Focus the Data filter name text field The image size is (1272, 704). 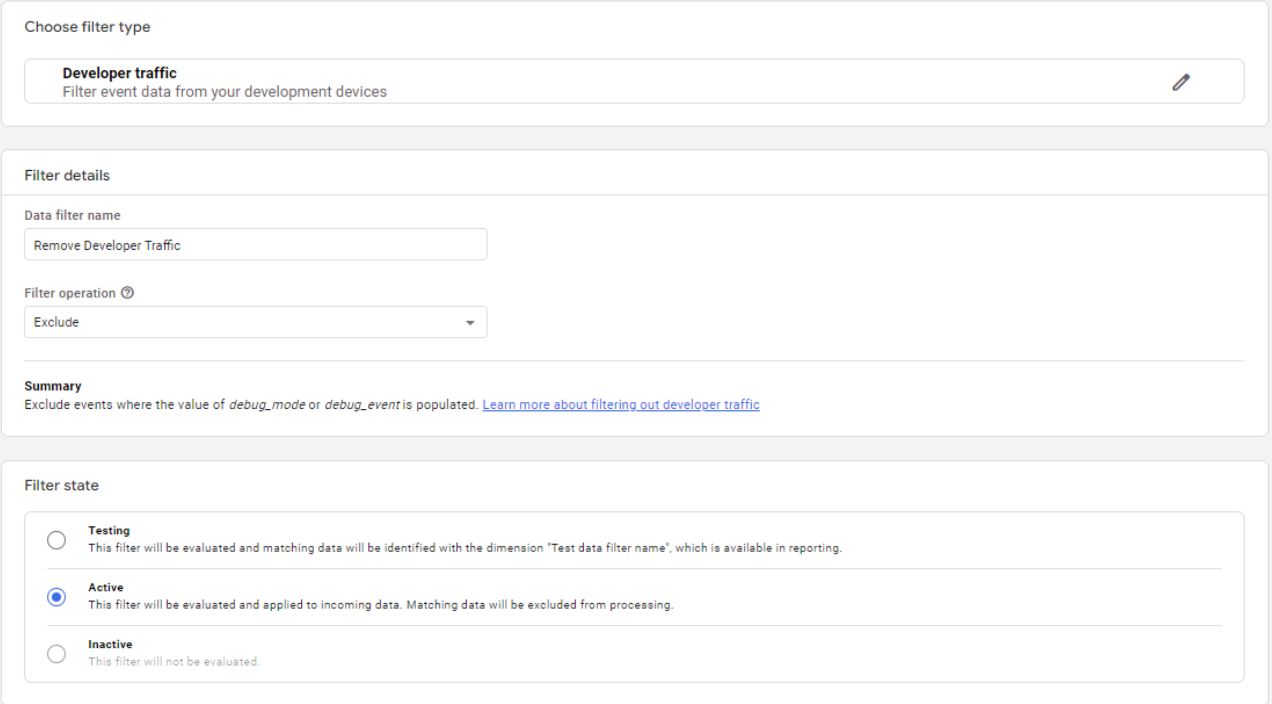255,245
